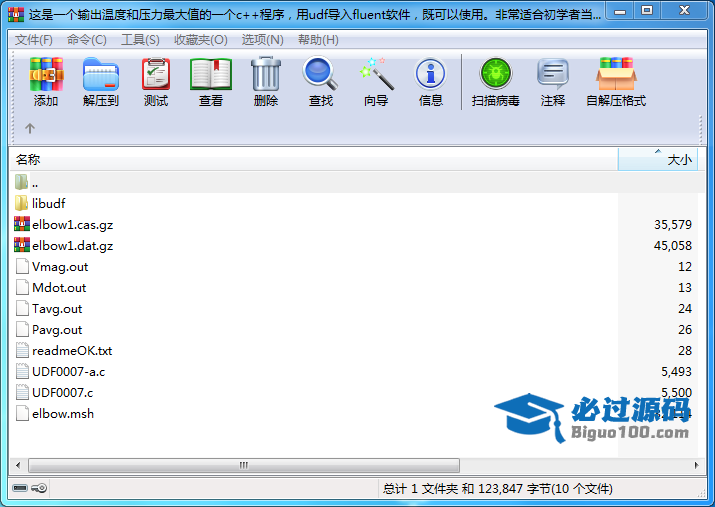
Task: Click size value 45,058
Action: tap(673, 245)
